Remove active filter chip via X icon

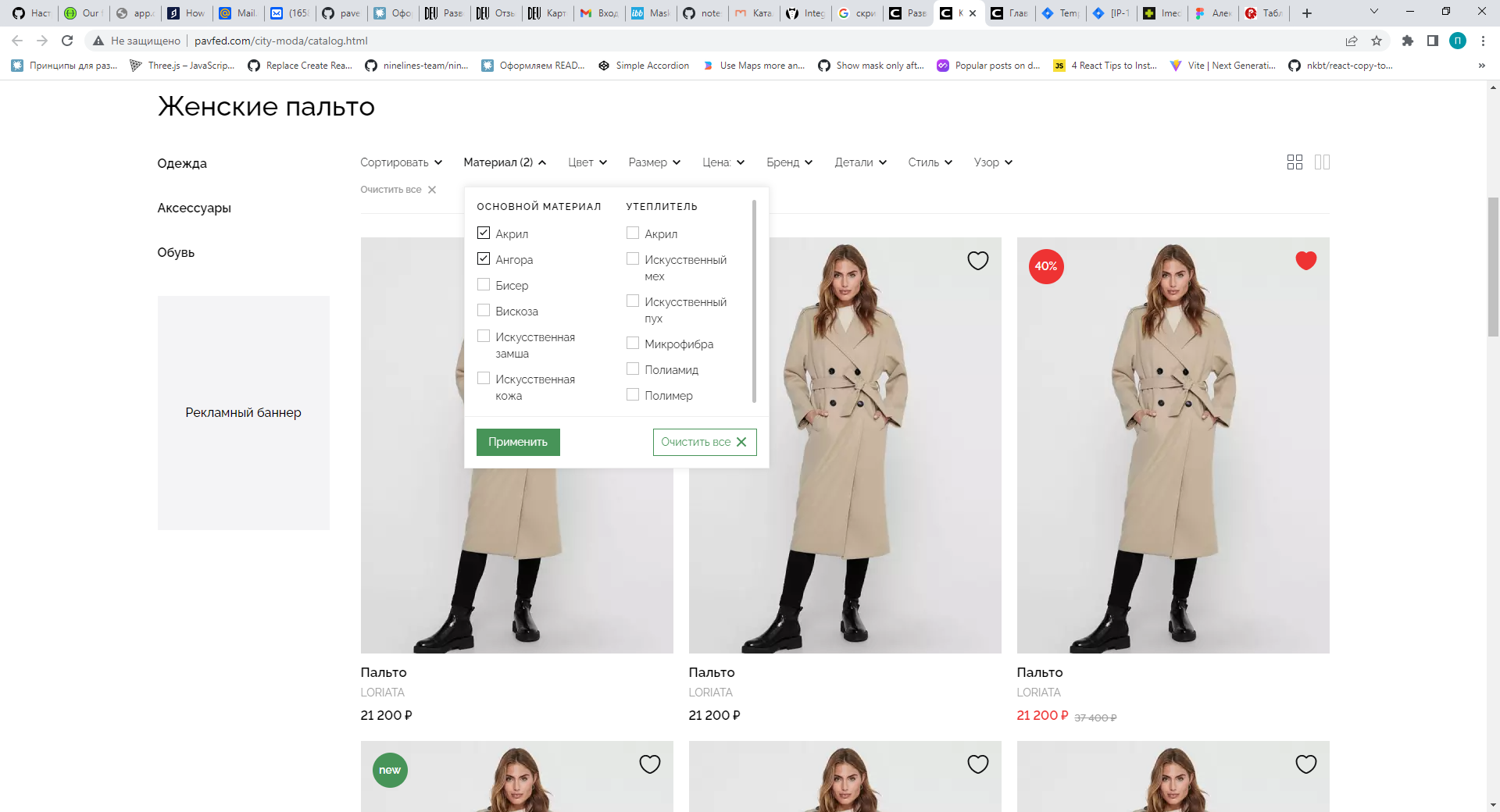[431, 189]
